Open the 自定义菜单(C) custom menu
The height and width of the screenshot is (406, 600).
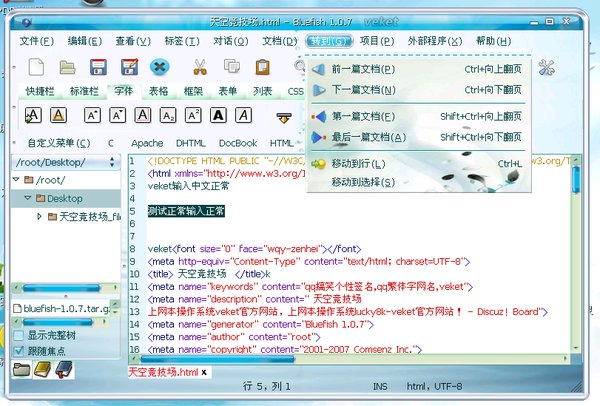coord(59,143)
